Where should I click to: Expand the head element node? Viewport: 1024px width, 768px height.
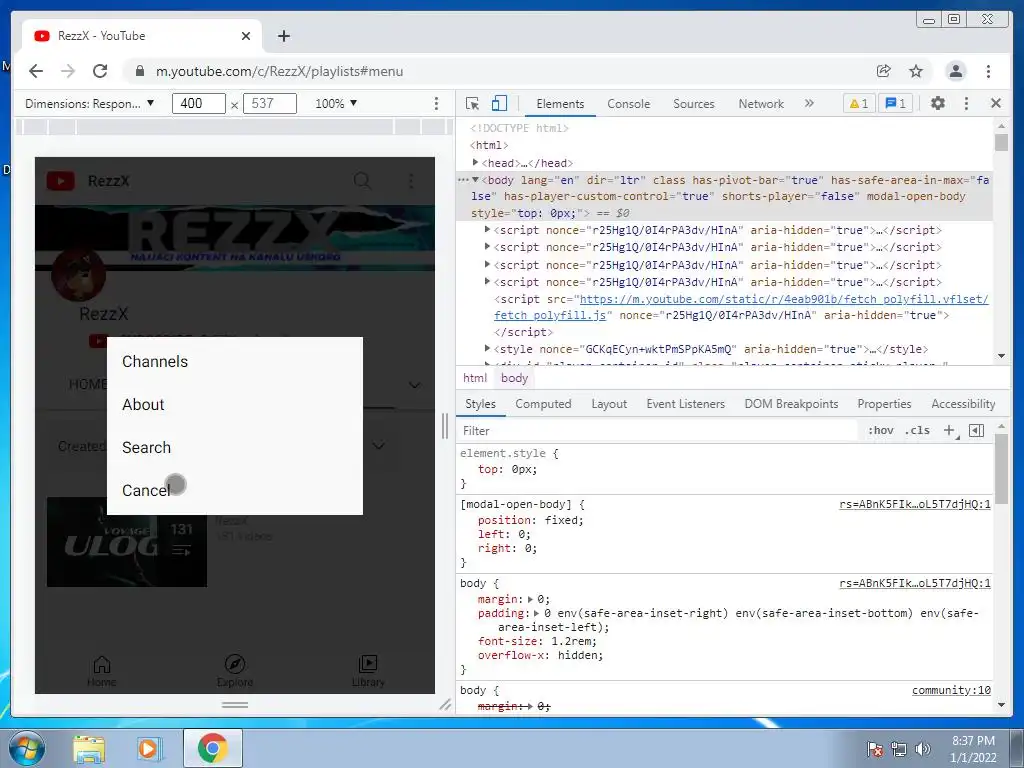pyautogui.click(x=475, y=162)
